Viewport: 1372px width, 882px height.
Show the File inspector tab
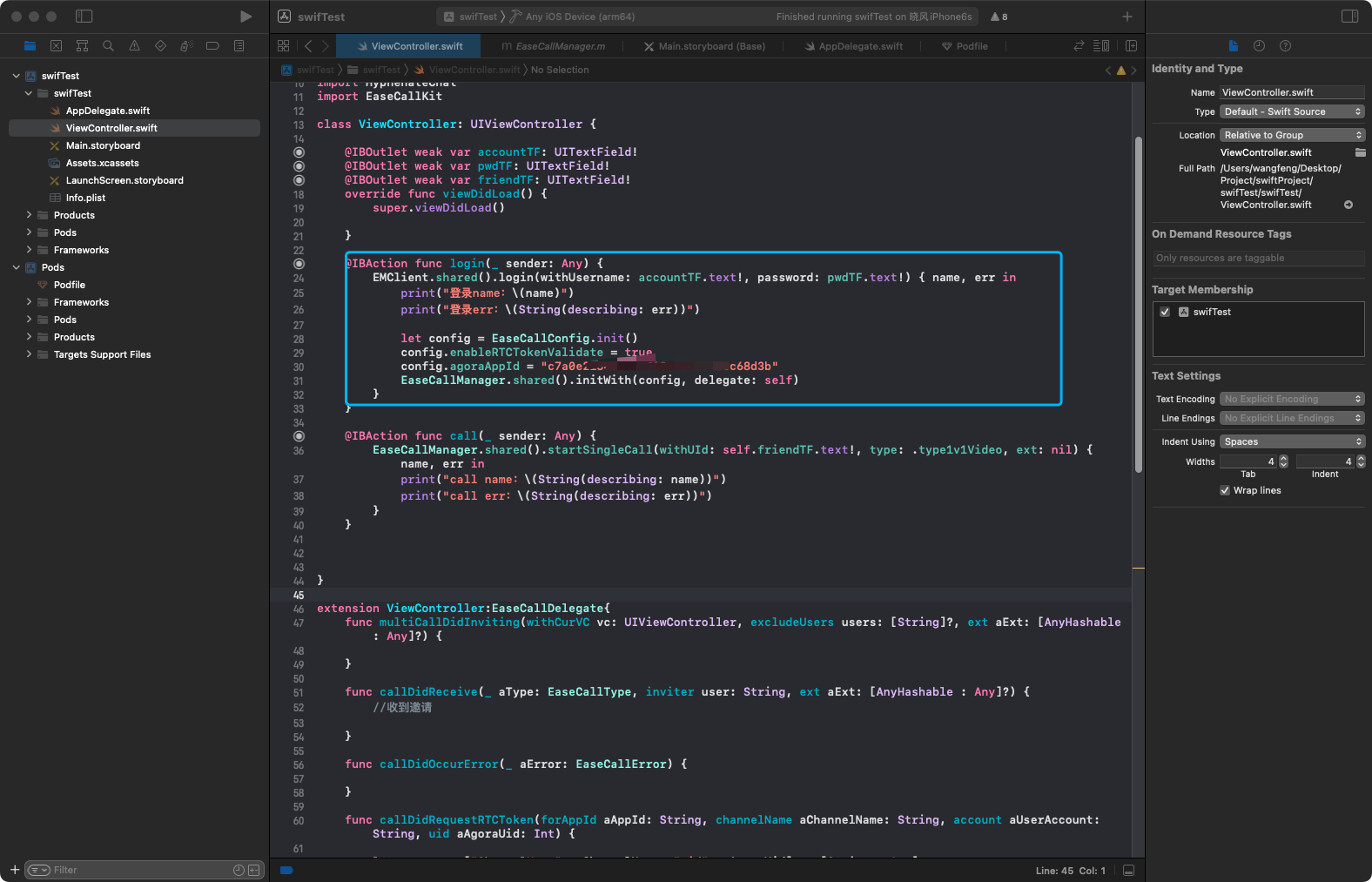1233,45
